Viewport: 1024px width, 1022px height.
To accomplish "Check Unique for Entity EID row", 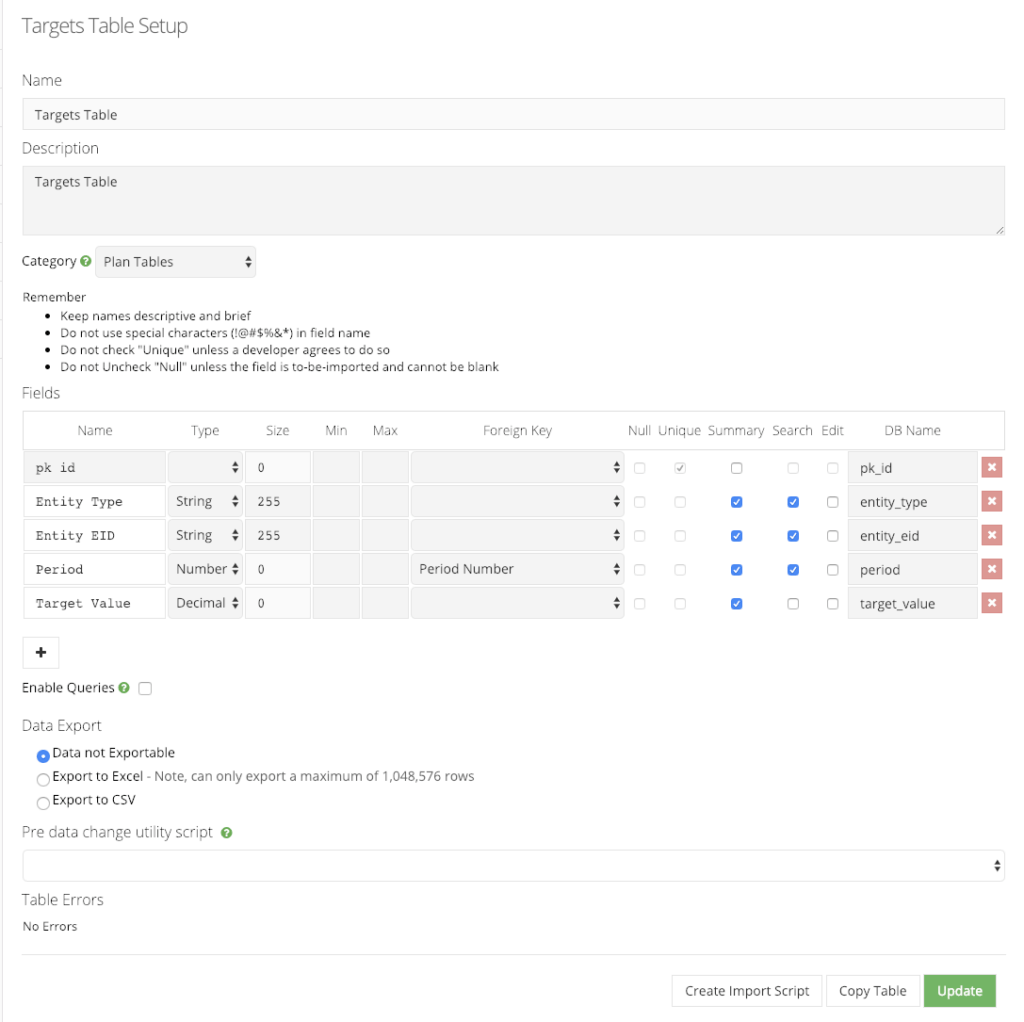I will click(x=680, y=536).
